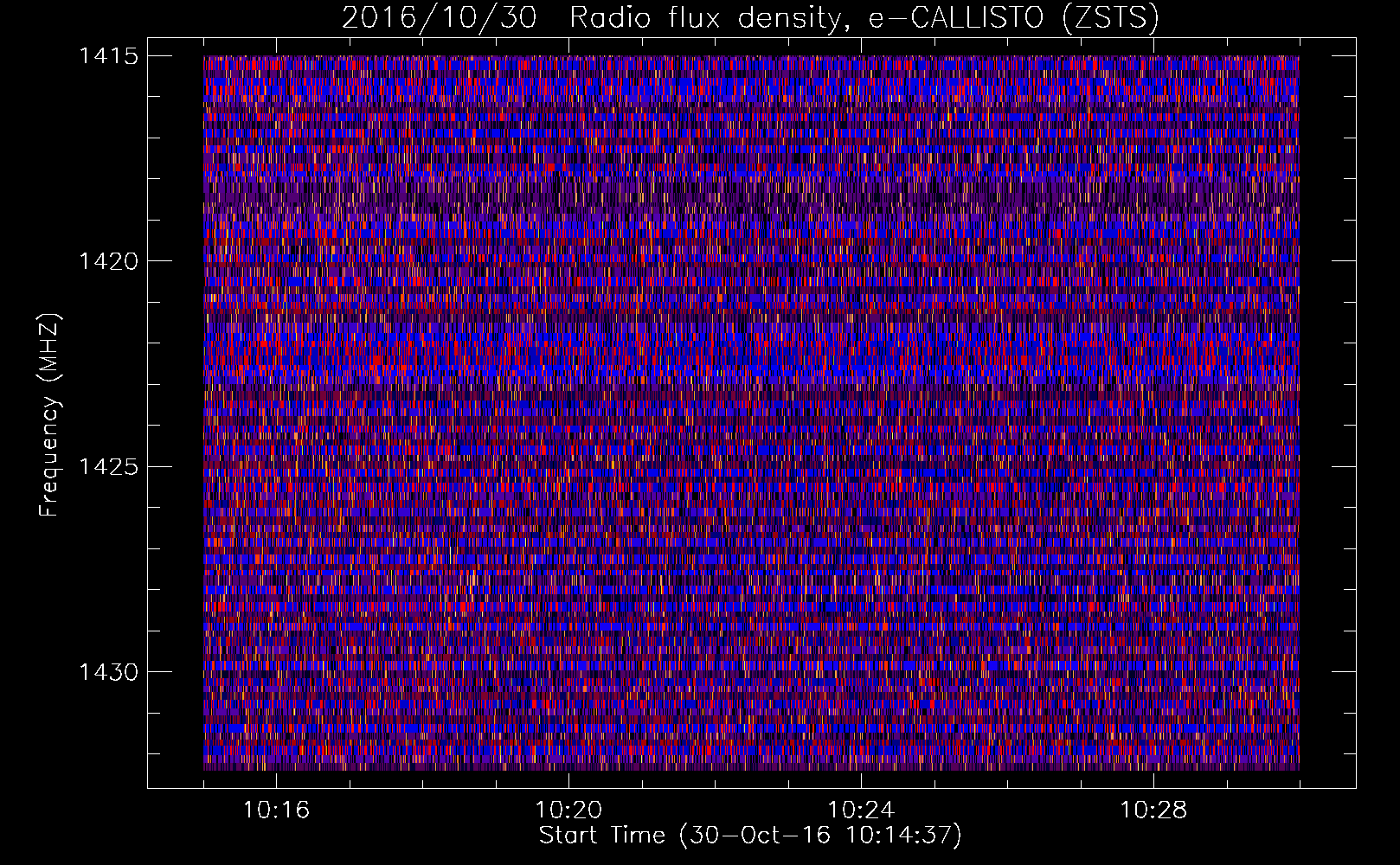This screenshot has width=1400, height=865.
Task: Select the 'Start Time (30-Oct-16 10:14:37)' axis title
Action: [x=750, y=836]
